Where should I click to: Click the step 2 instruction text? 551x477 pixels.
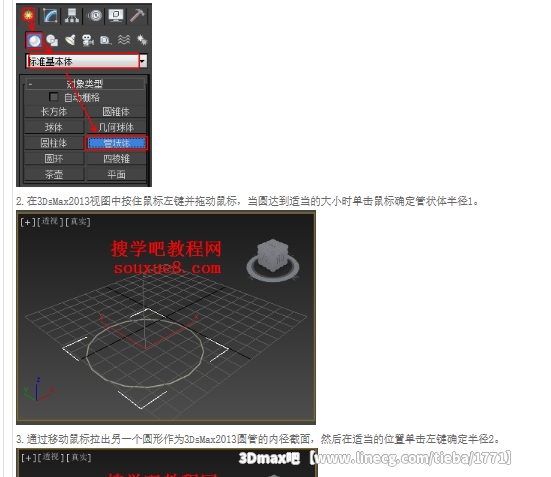(247, 201)
